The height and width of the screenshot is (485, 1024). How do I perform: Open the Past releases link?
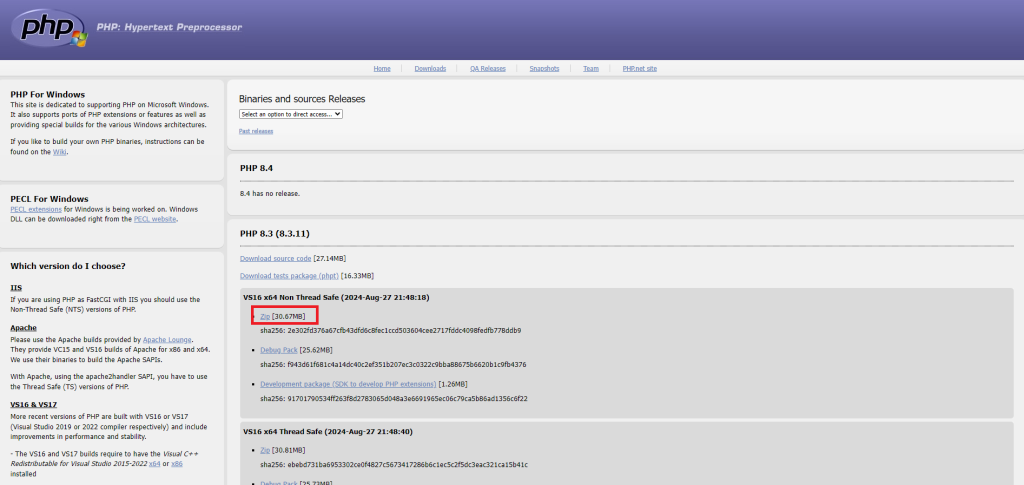[256, 131]
